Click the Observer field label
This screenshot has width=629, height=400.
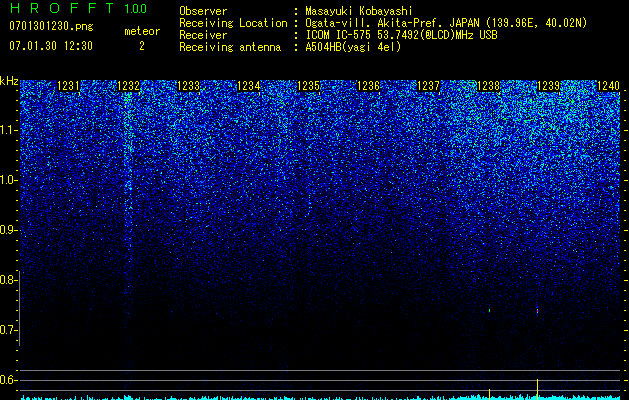[203, 11]
